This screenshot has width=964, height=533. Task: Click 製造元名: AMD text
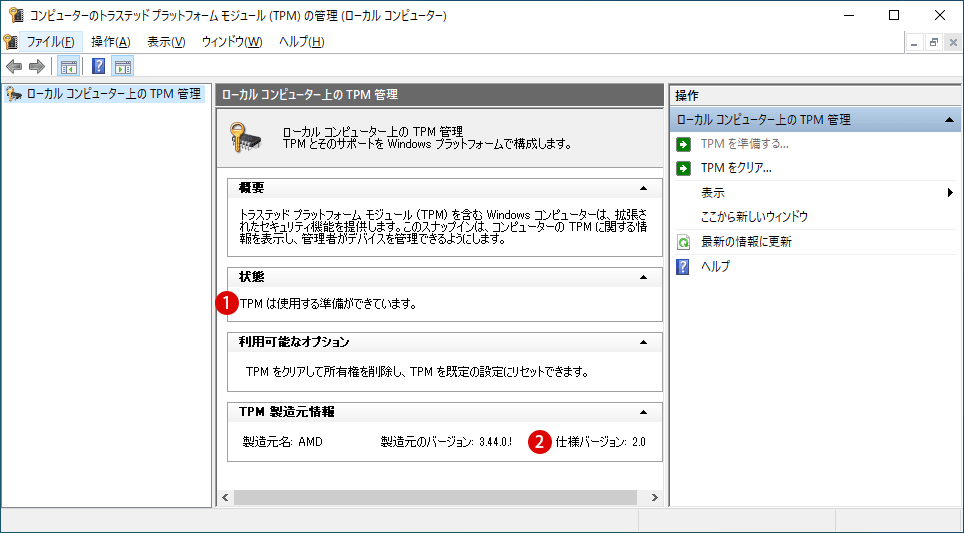pyautogui.click(x=283, y=441)
